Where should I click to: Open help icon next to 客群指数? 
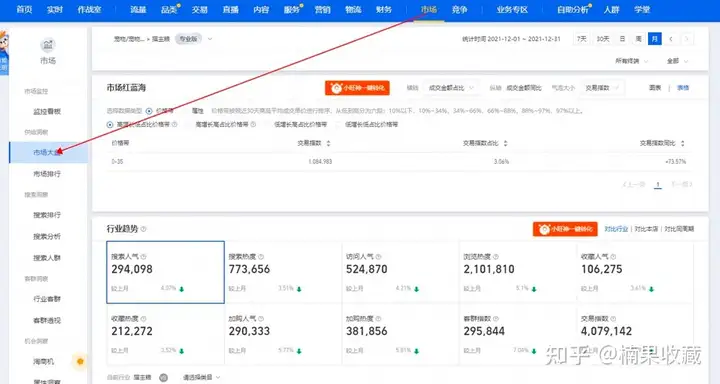click(x=496, y=319)
